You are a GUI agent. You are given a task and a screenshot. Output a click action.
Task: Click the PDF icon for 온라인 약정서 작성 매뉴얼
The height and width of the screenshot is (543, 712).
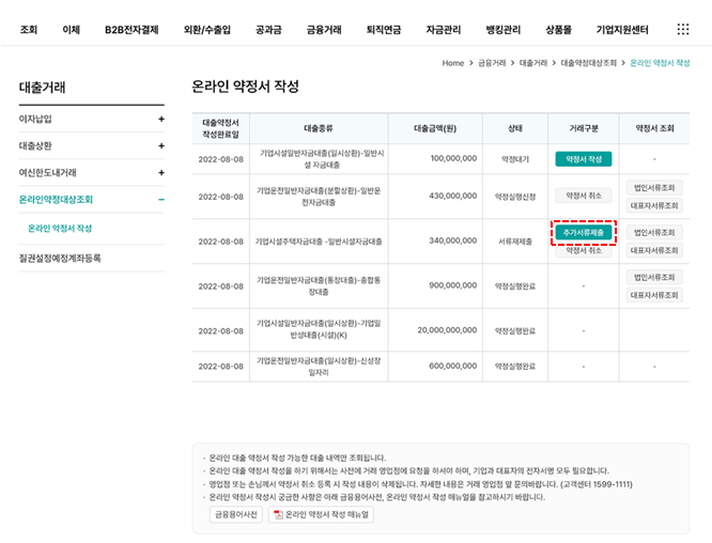tap(278, 515)
